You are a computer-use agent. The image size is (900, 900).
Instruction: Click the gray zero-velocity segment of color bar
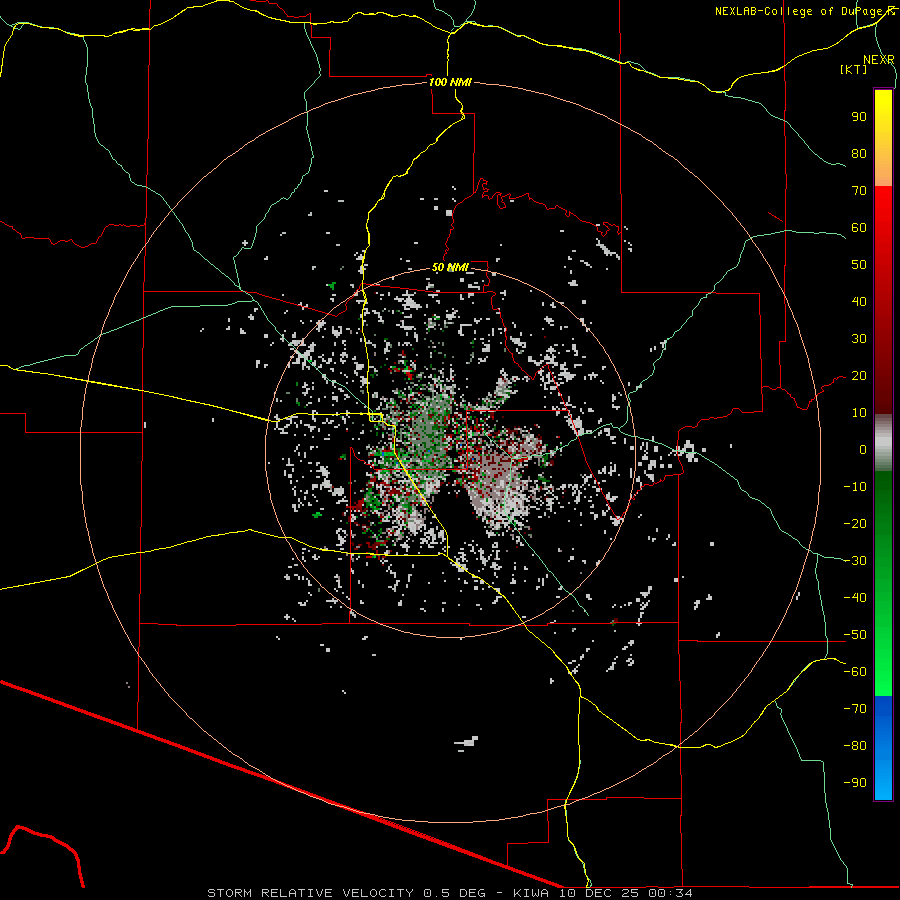tap(883, 443)
